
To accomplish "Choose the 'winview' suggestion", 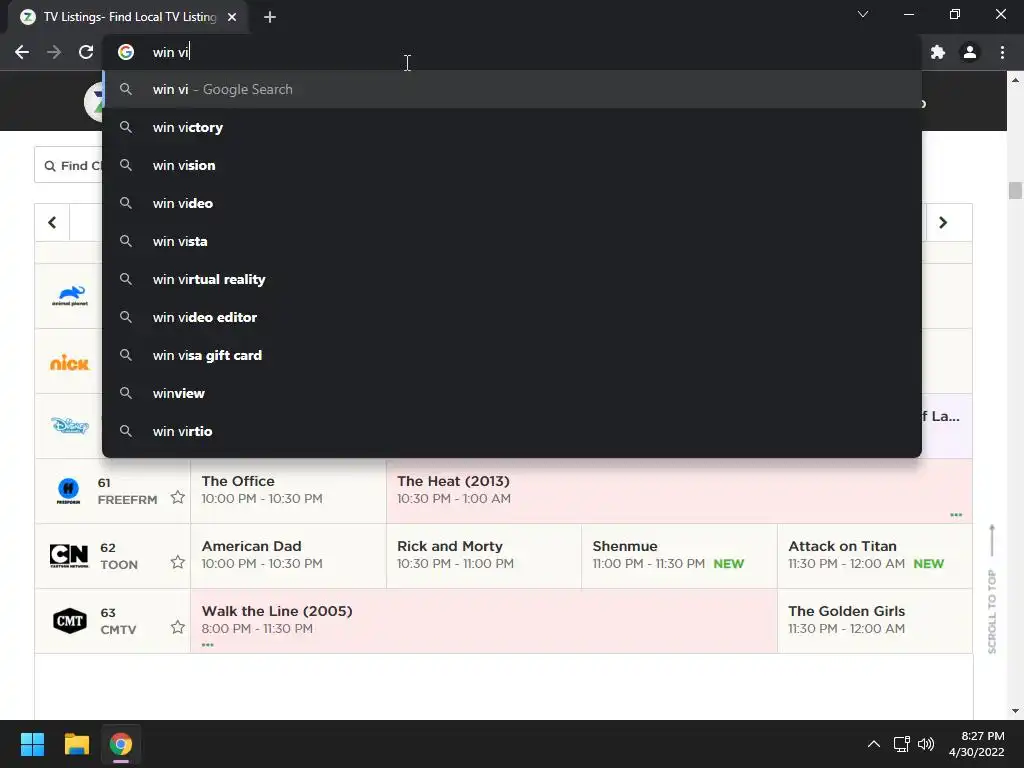I will click(512, 393).
